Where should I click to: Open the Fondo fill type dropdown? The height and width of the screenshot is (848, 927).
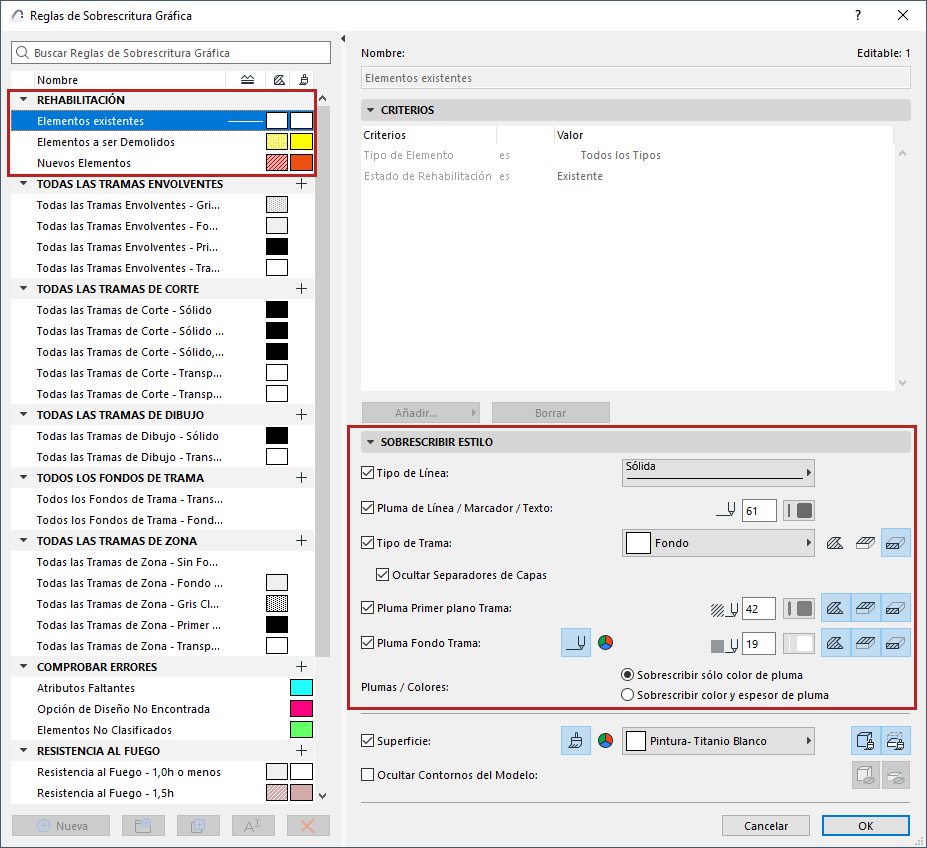click(718, 543)
